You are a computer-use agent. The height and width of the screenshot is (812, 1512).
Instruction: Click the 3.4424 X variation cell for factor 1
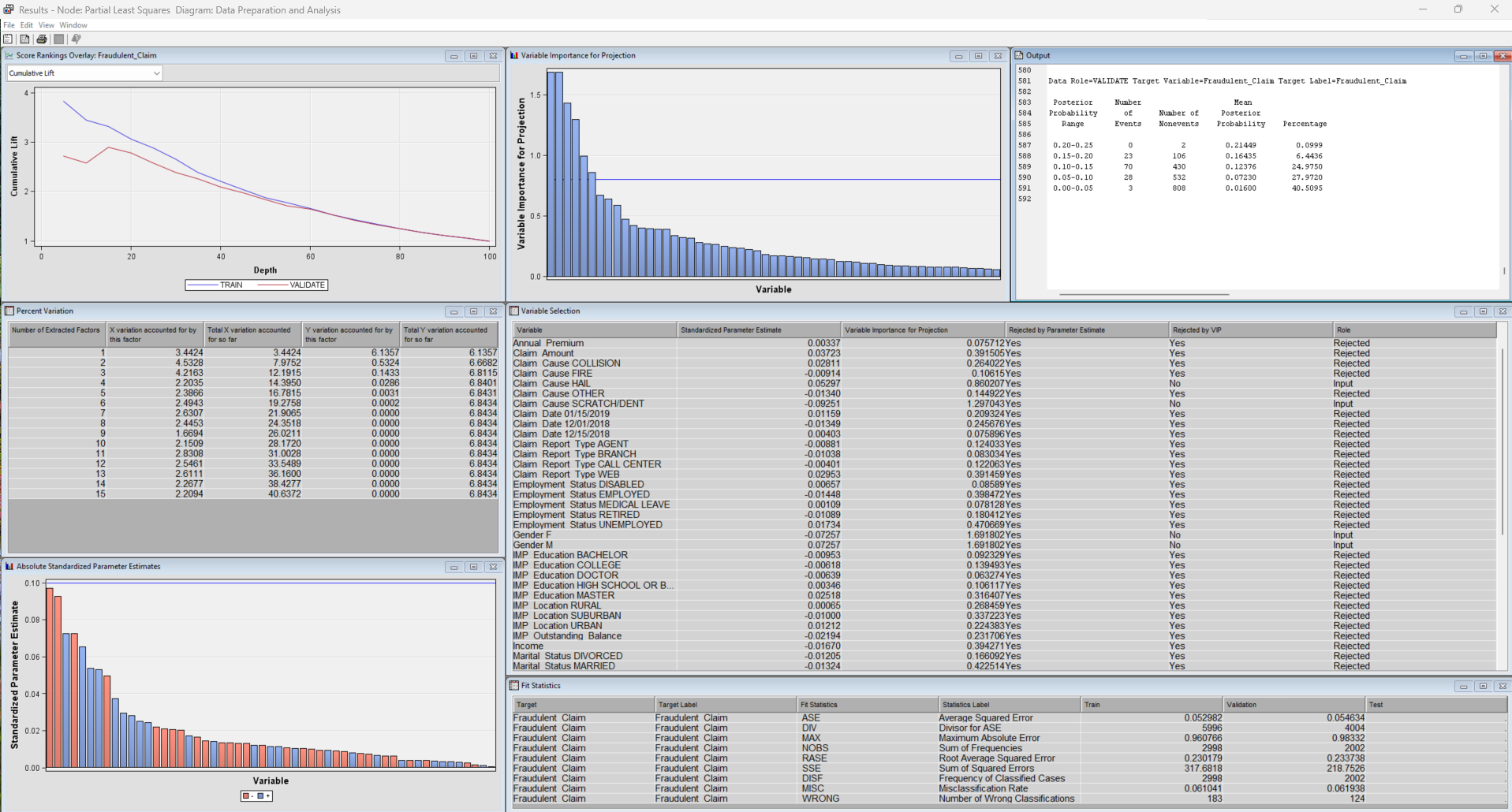[155, 353]
